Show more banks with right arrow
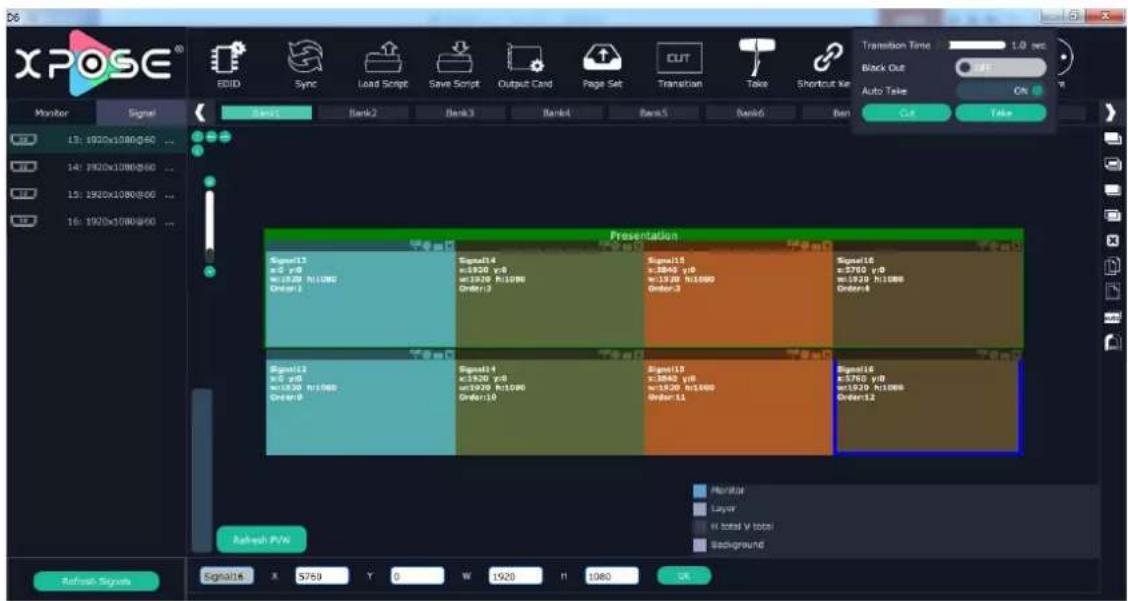The image size is (1128, 601). (x=1111, y=113)
